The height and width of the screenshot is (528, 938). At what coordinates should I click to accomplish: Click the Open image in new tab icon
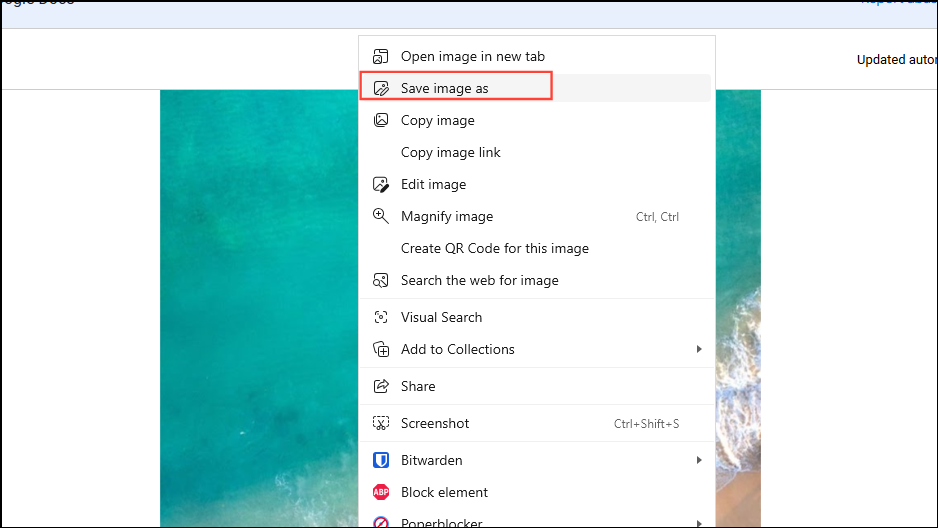pos(380,56)
